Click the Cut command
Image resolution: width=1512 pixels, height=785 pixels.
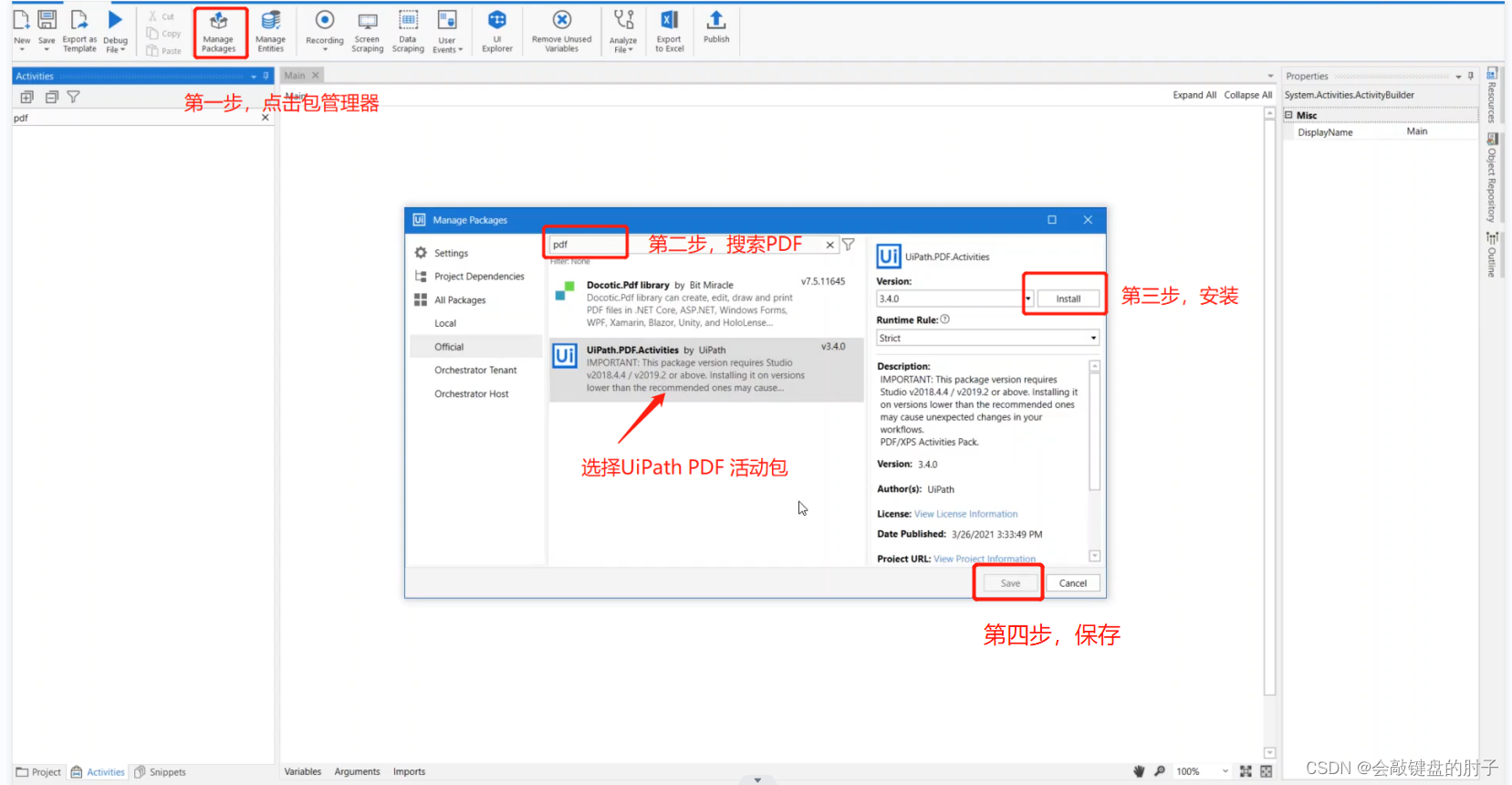162,16
